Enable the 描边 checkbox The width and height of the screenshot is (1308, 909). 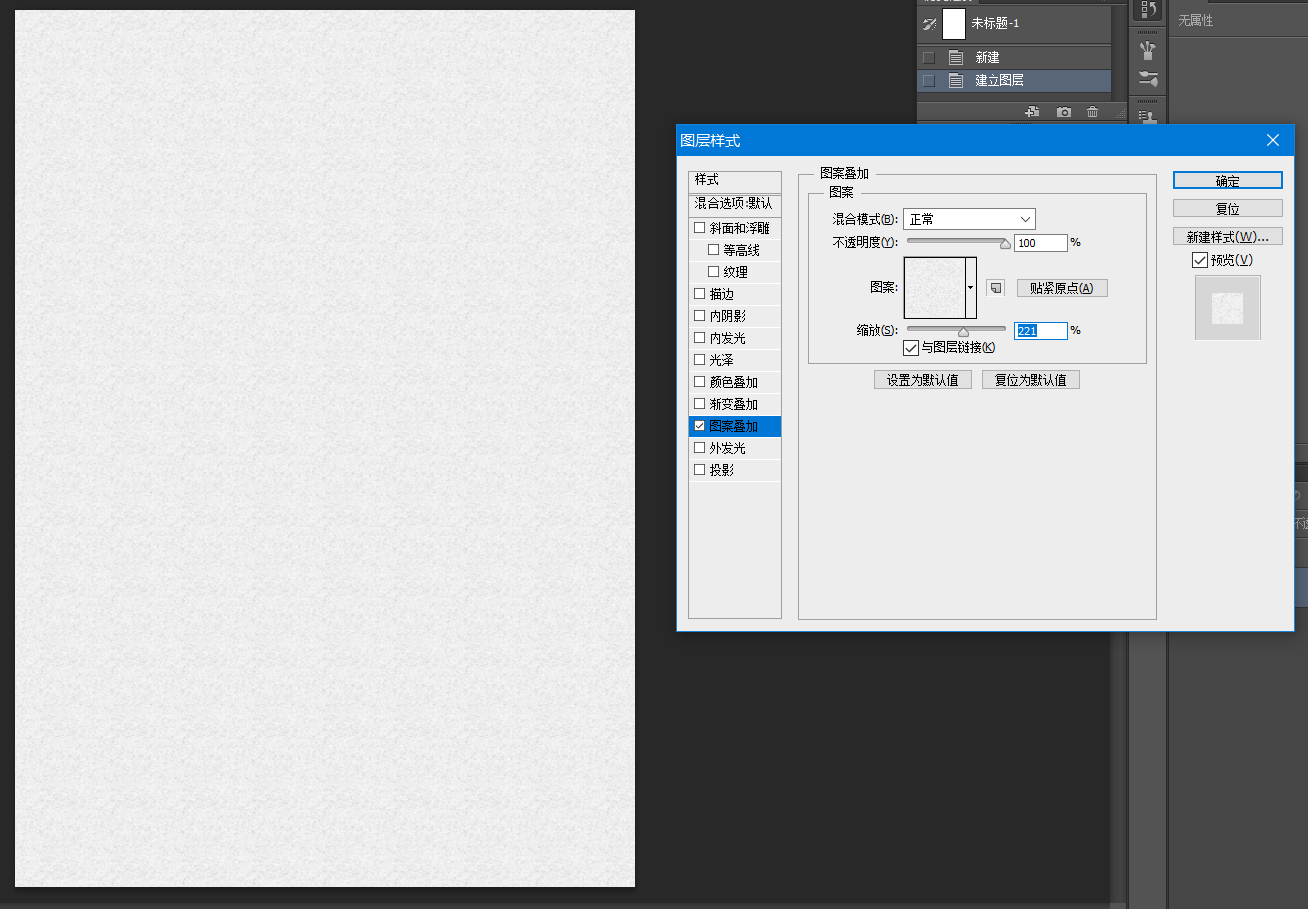[x=700, y=294]
